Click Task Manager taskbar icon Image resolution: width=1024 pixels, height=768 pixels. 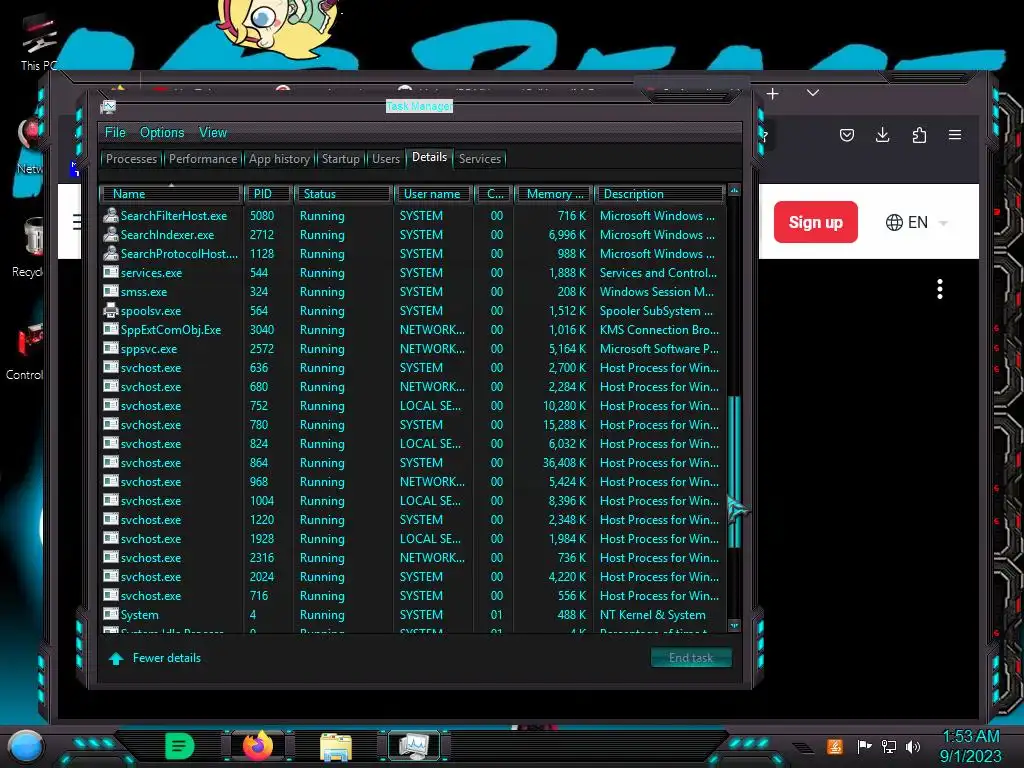tap(414, 745)
